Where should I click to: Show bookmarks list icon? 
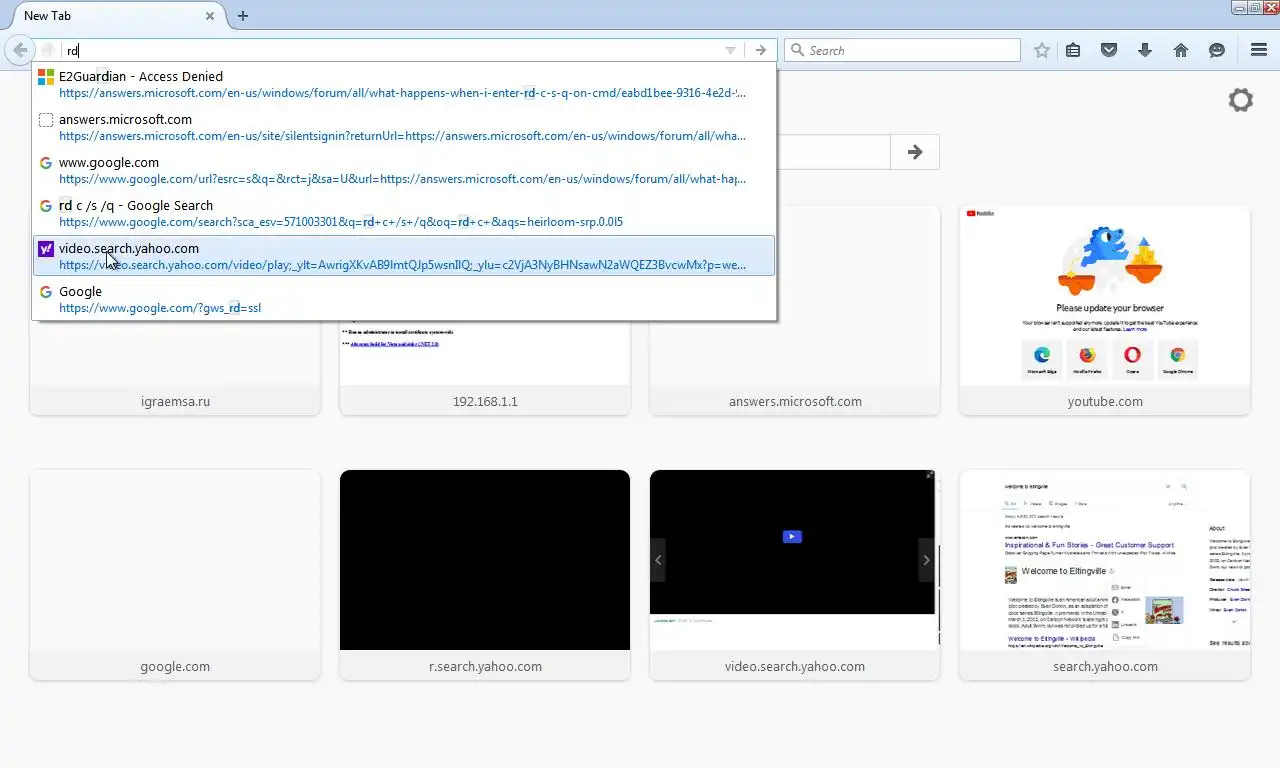click(x=1073, y=50)
